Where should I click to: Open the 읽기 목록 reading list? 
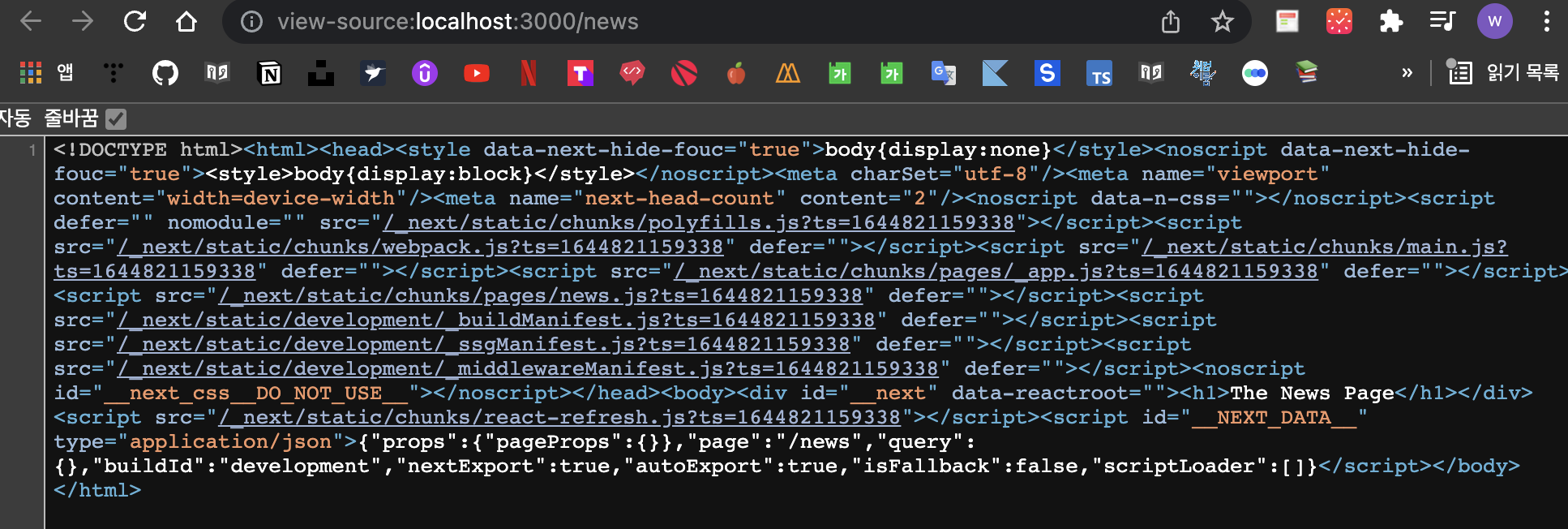pyautogui.click(x=1503, y=73)
